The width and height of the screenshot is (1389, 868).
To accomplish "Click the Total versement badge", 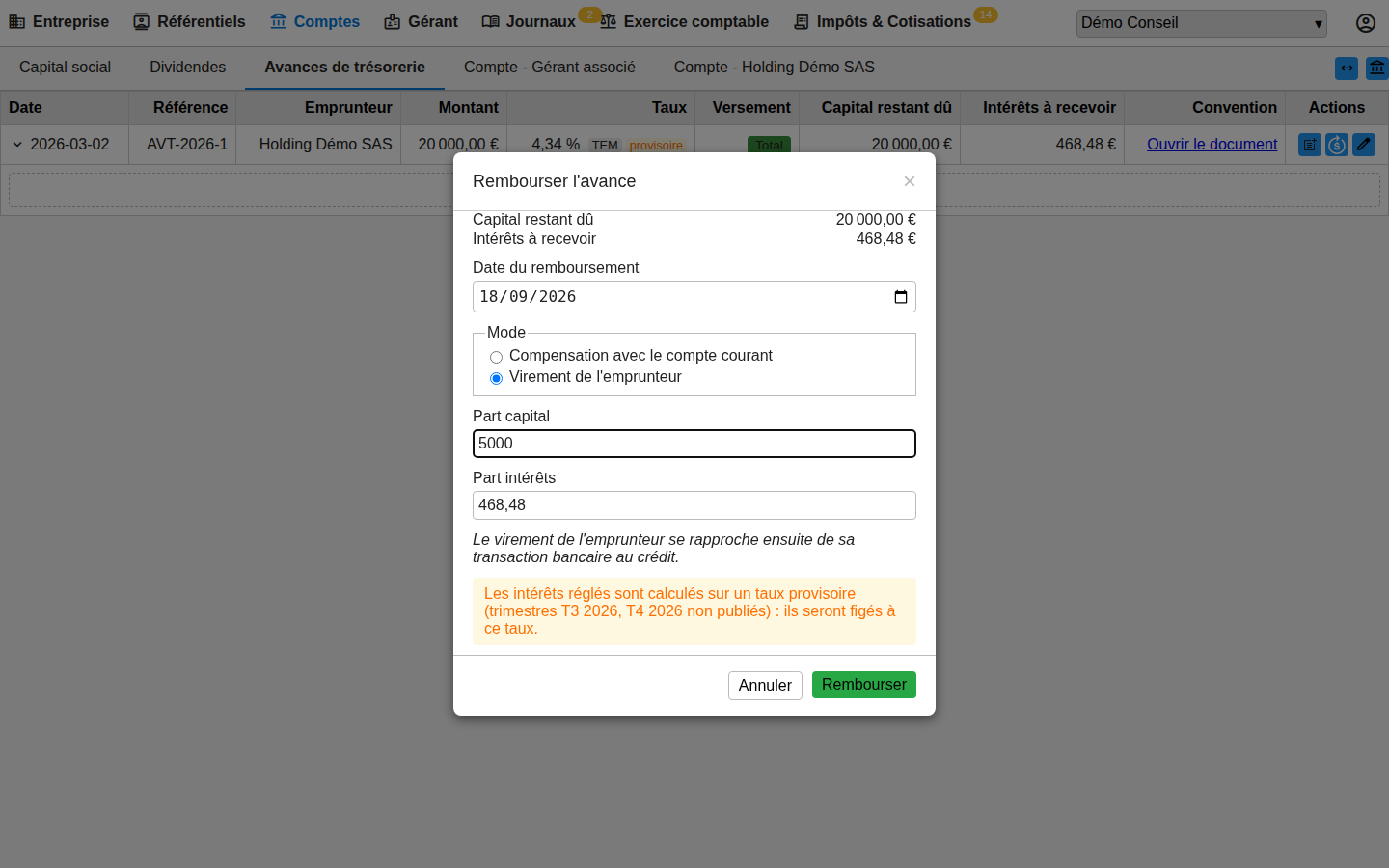I will click(769, 145).
